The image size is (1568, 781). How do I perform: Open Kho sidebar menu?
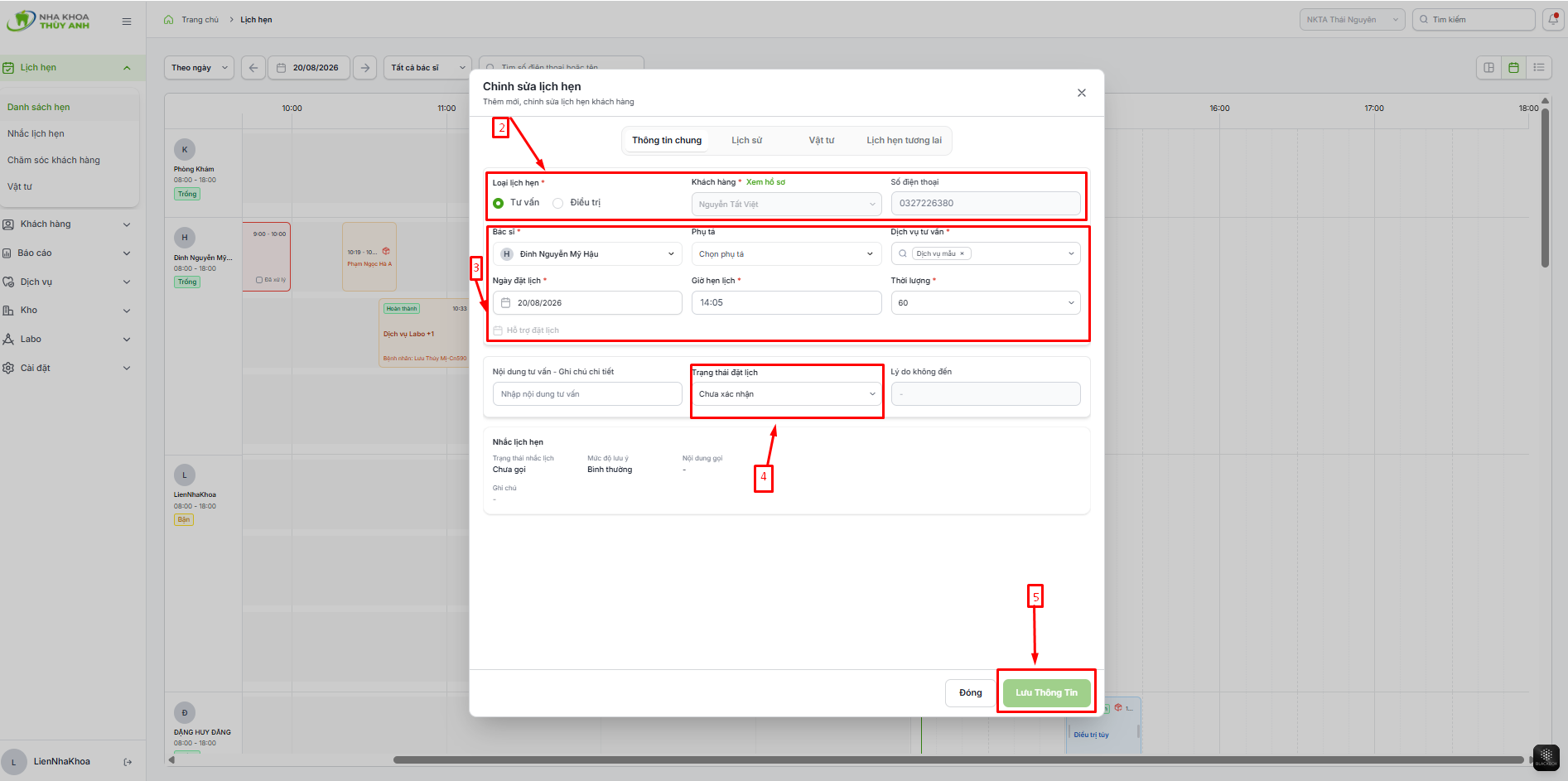click(x=66, y=311)
